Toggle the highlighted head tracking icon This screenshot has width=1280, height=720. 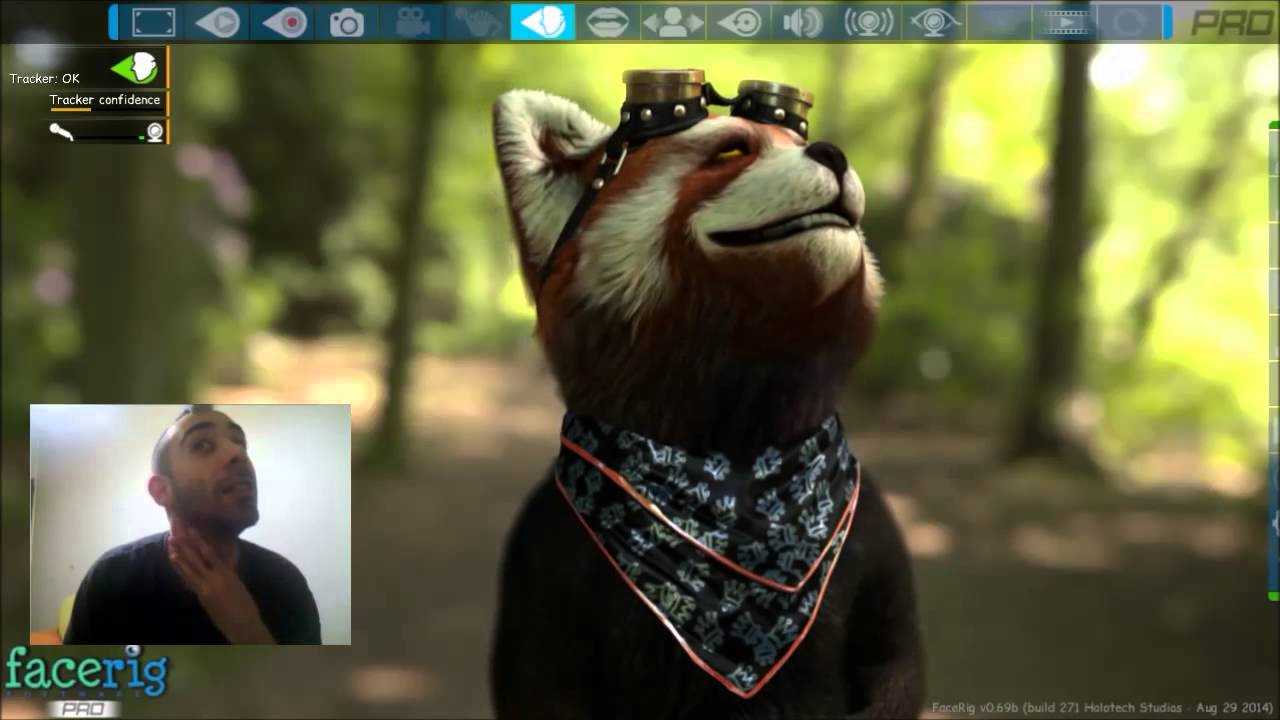[x=543, y=22]
